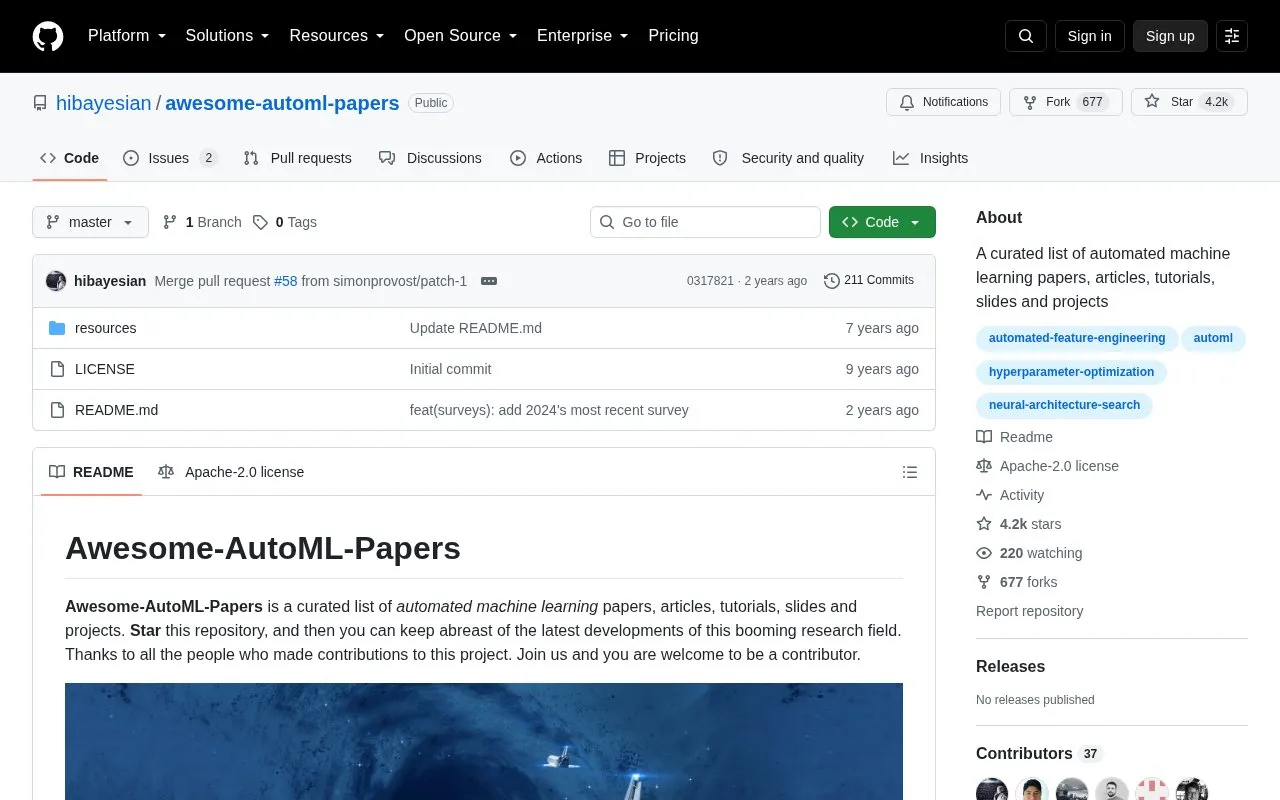Expand commit message ellipsis button
The image size is (1280, 800).
point(489,281)
